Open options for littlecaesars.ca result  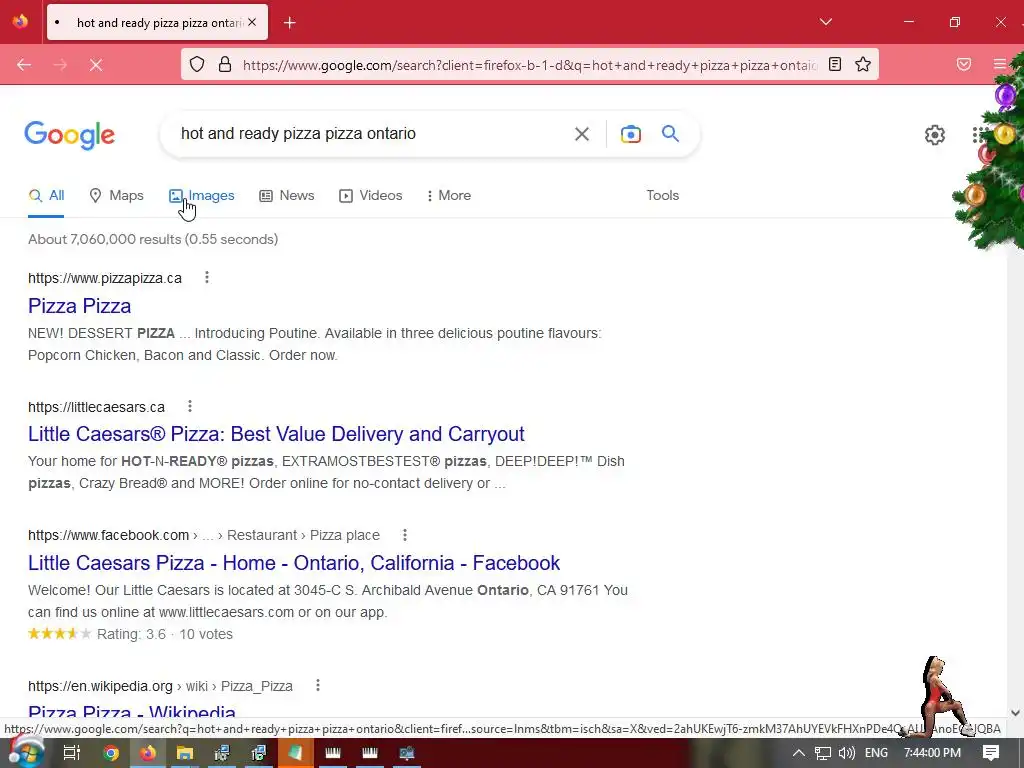click(x=189, y=406)
